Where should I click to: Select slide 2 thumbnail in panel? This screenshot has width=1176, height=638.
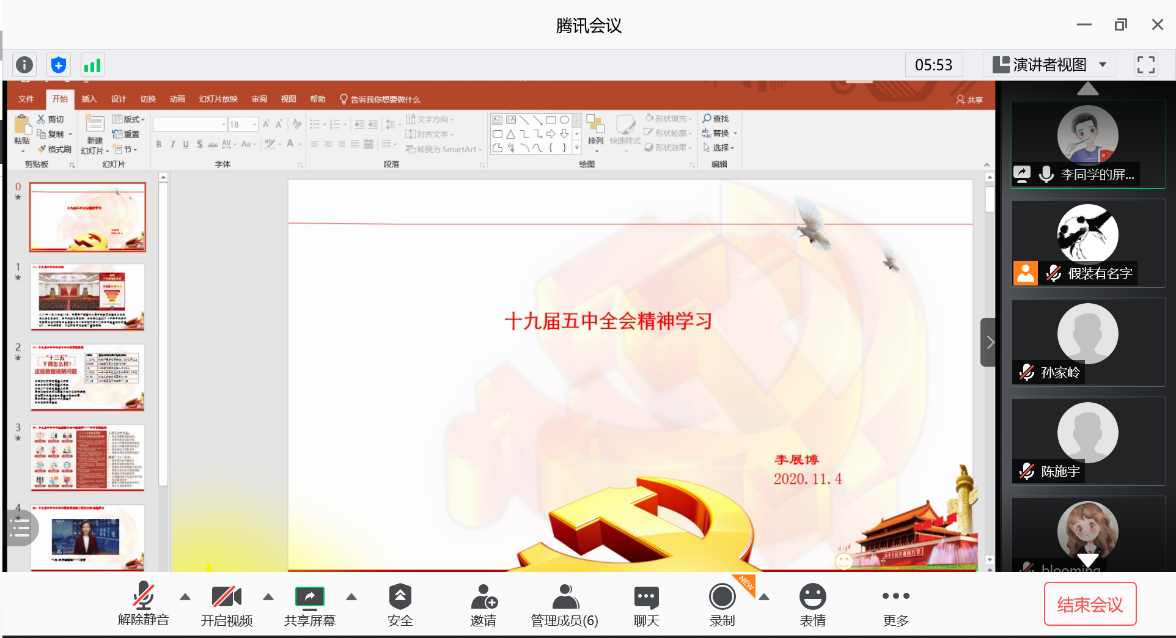point(87,377)
